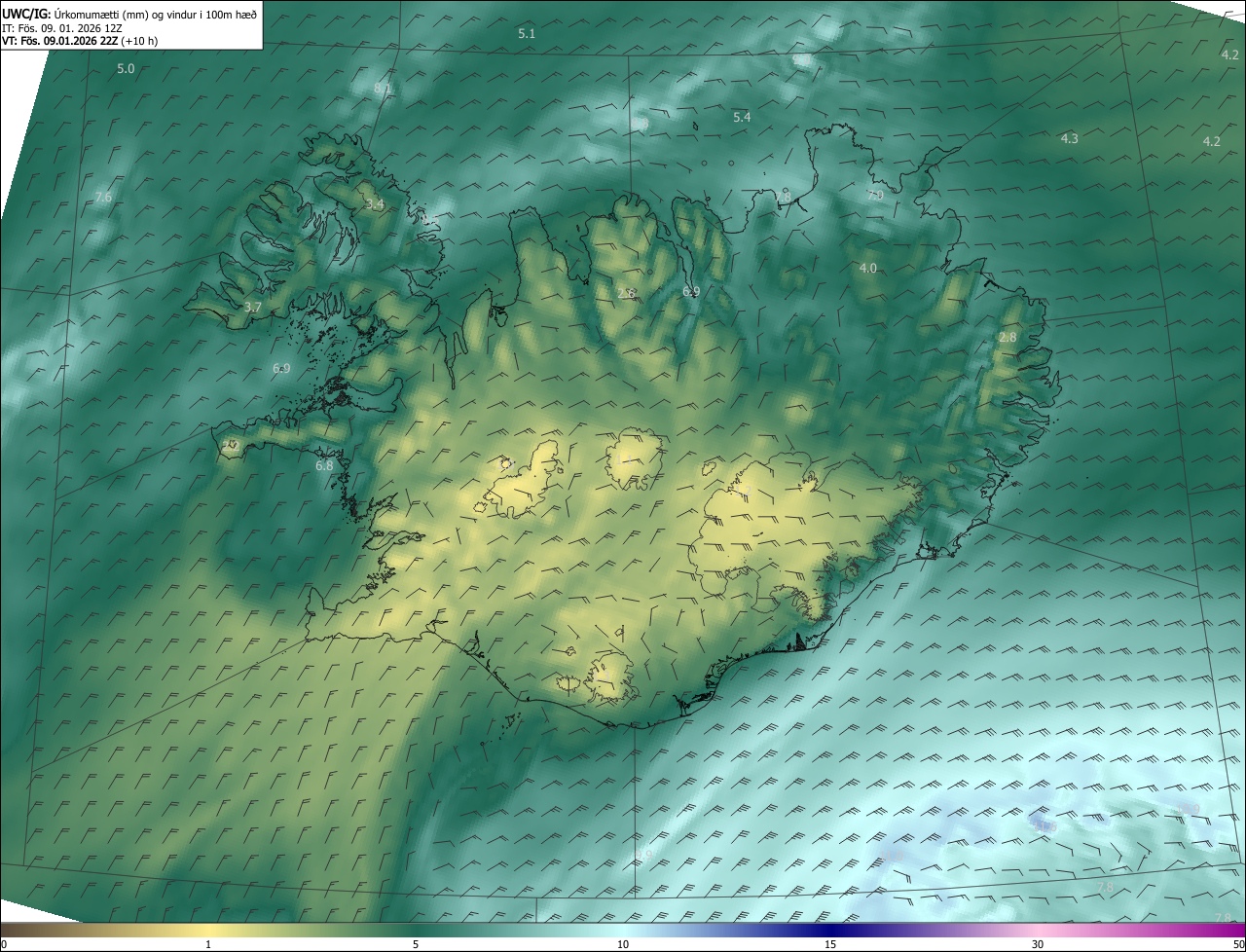Click the '1' tick on the color scale

point(208,944)
